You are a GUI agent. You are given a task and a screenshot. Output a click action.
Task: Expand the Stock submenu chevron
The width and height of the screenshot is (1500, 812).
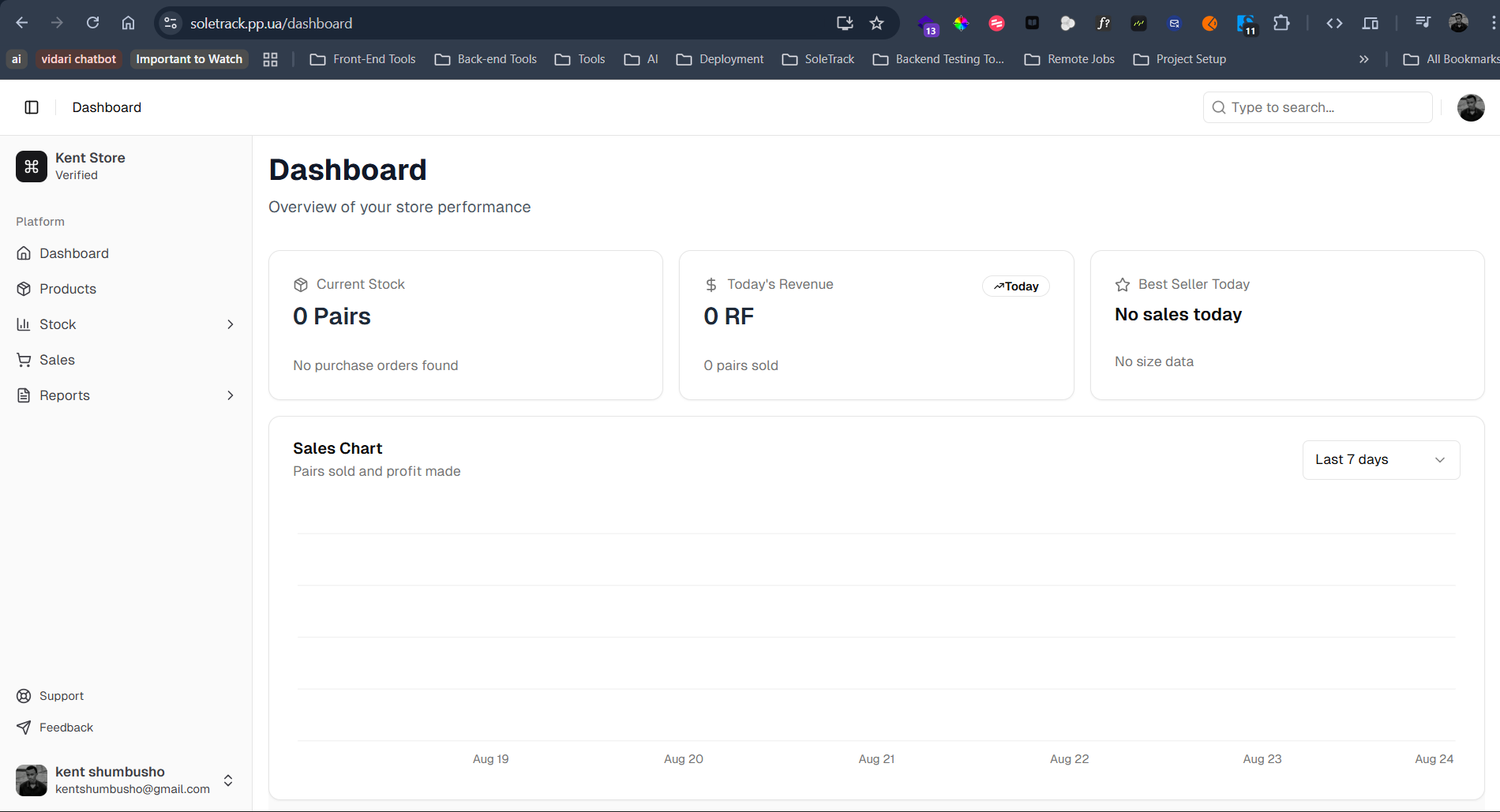point(230,324)
